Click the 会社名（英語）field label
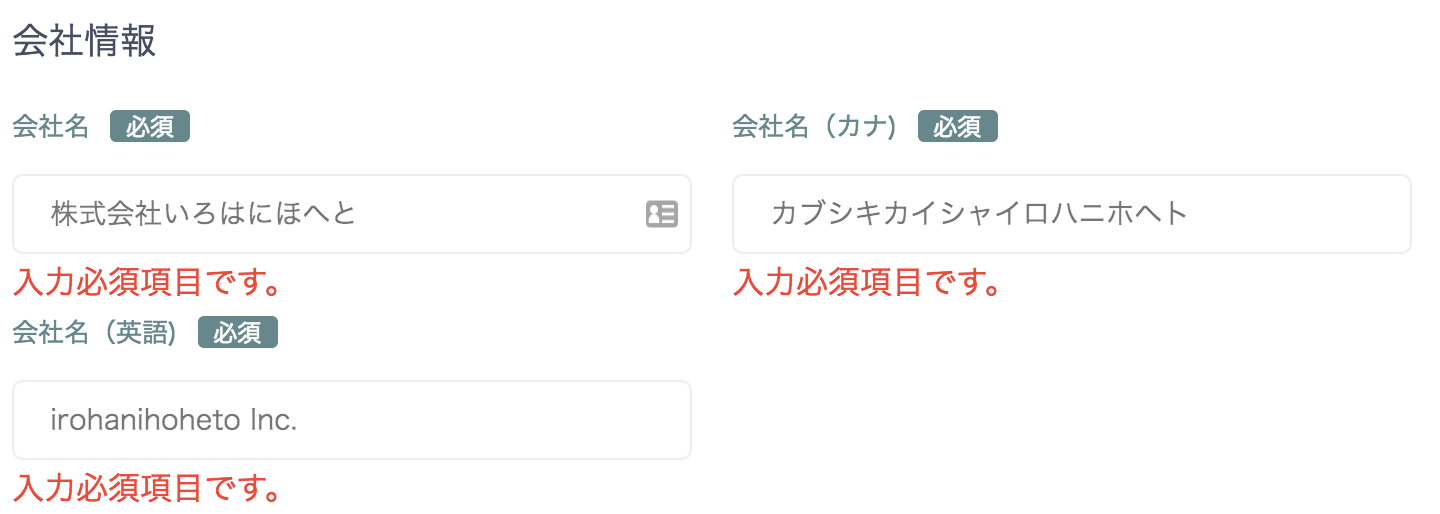 coord(95,333)
